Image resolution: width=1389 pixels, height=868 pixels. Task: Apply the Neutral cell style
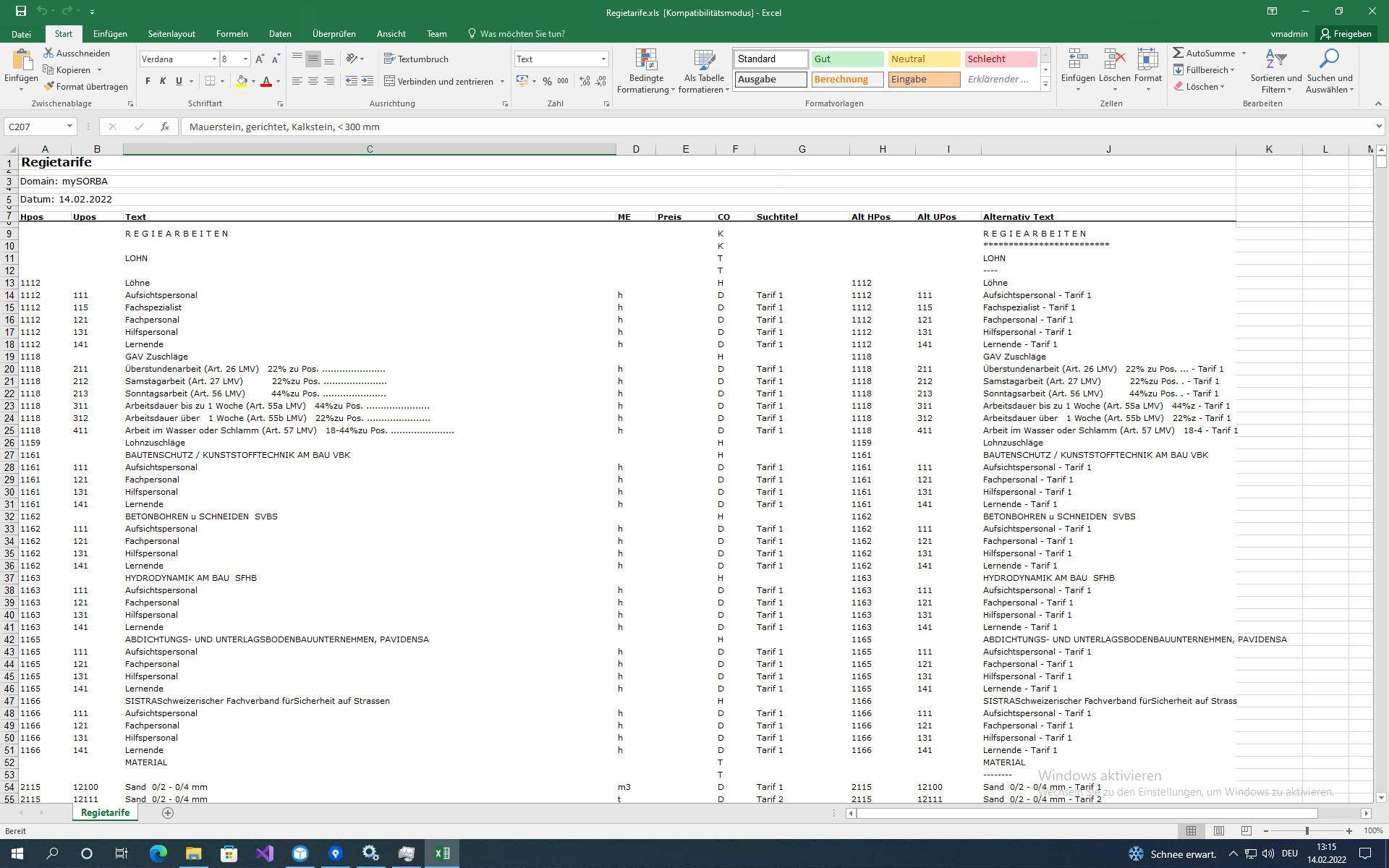tap(924, 59)
